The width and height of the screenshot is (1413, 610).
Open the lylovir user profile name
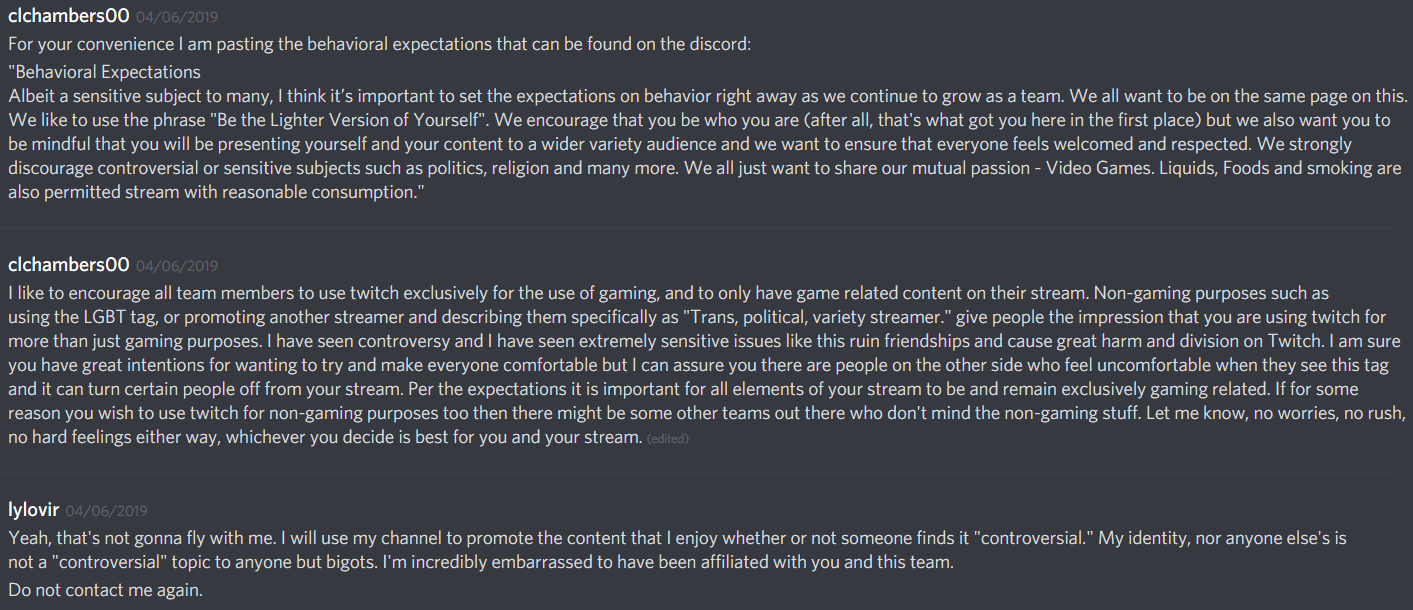pos(34,510)
